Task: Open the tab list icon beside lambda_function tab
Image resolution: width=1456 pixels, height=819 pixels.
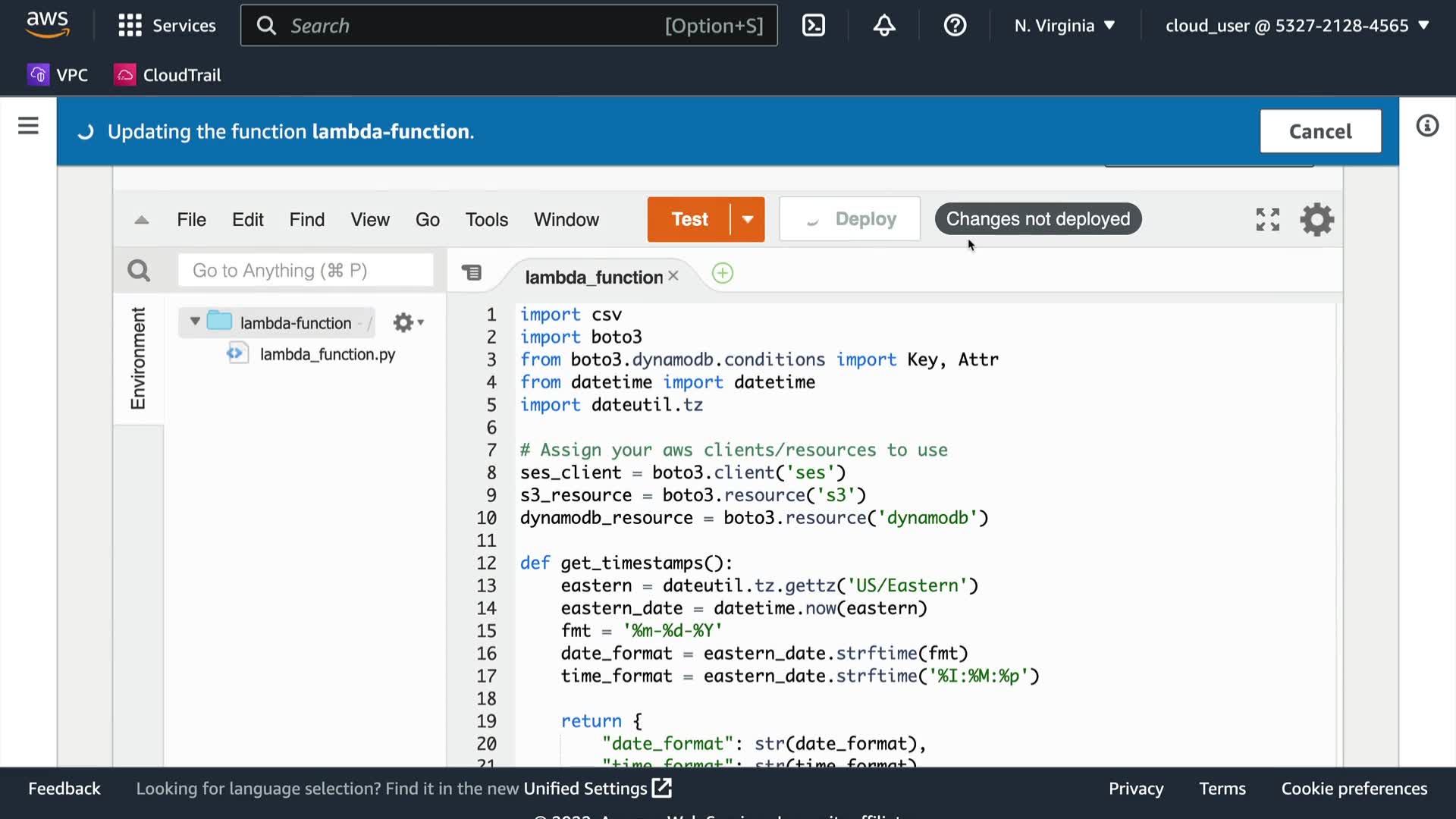Action: click(472, 273)
